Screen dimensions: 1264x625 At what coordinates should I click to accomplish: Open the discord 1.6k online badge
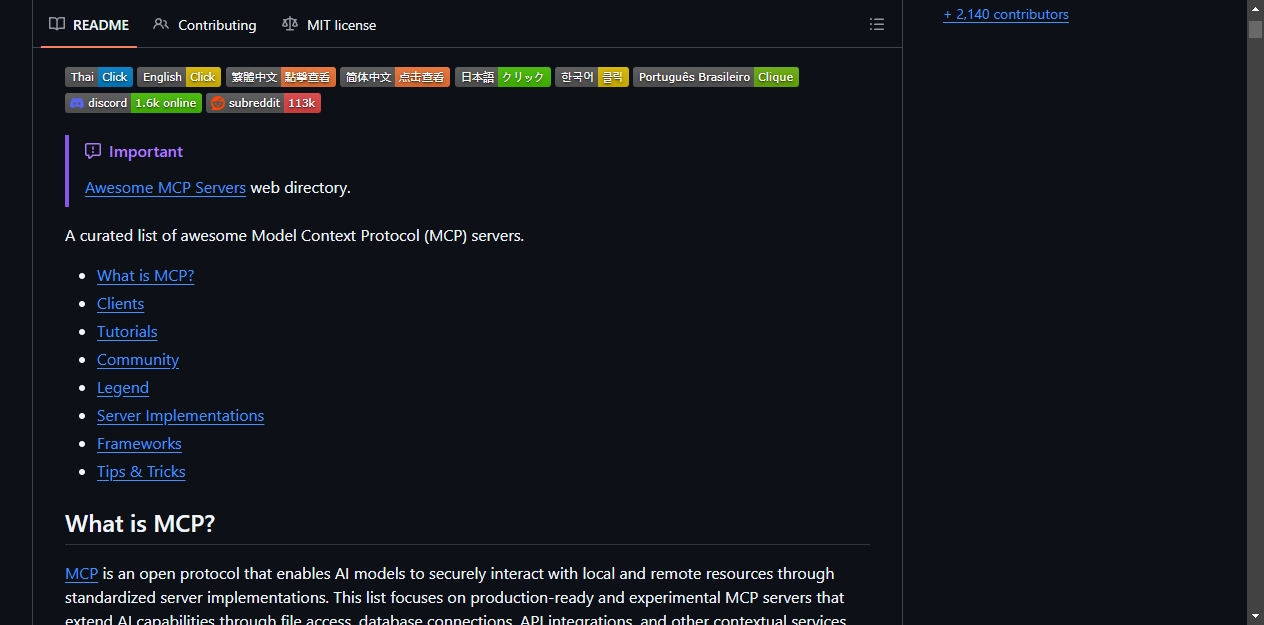pyautogui.click(x=133, y=103)
